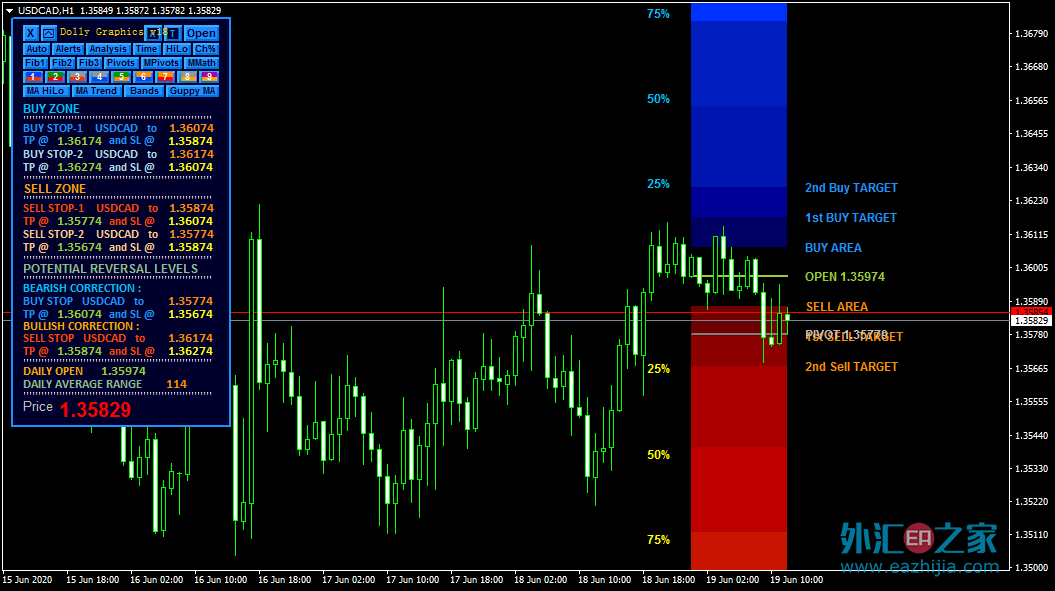1055x591 pixels.
Task: Select color scheme 1 (blue/red)
Action: (33, 77)
